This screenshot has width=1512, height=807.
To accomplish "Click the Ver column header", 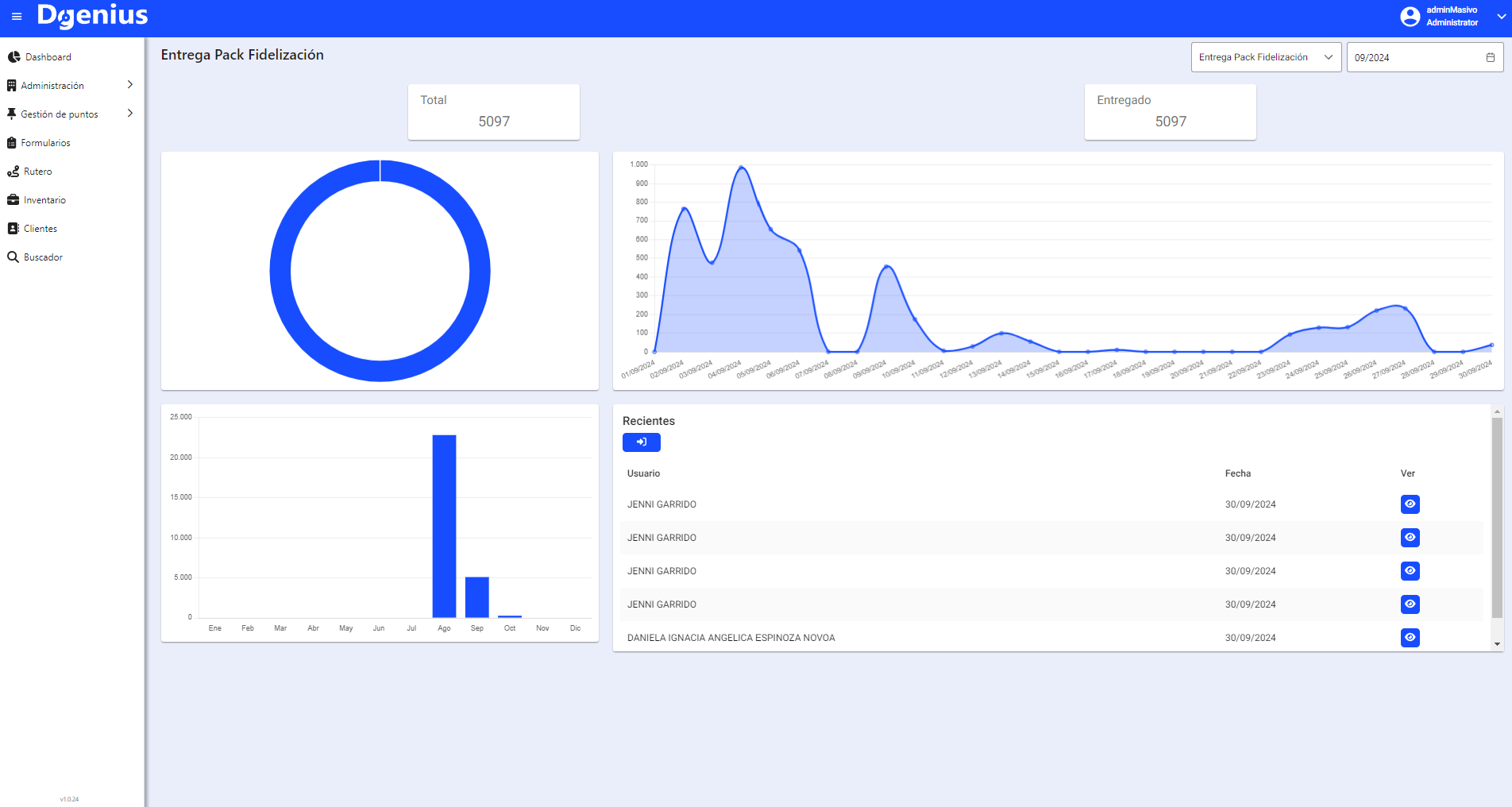I will click(1407, 473).
